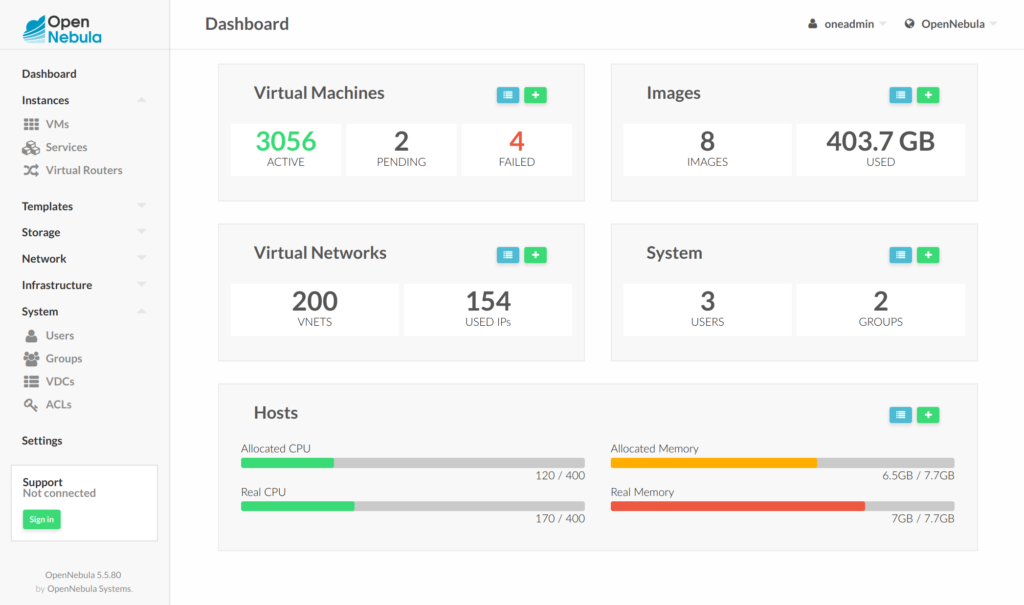Add a new host with plus icon

(x=928, y=415)
